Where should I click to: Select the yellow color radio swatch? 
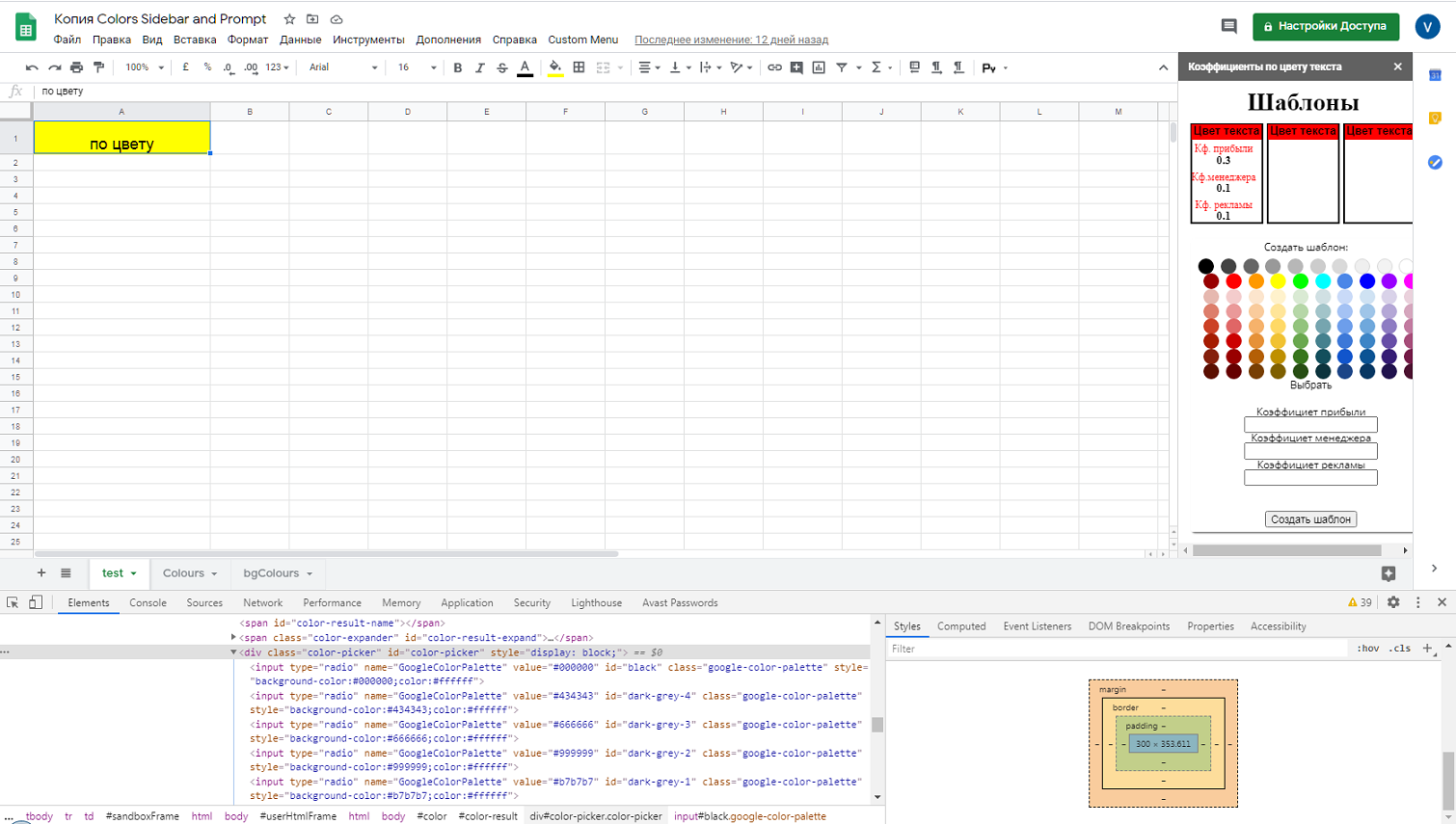tap(1278, 281)
